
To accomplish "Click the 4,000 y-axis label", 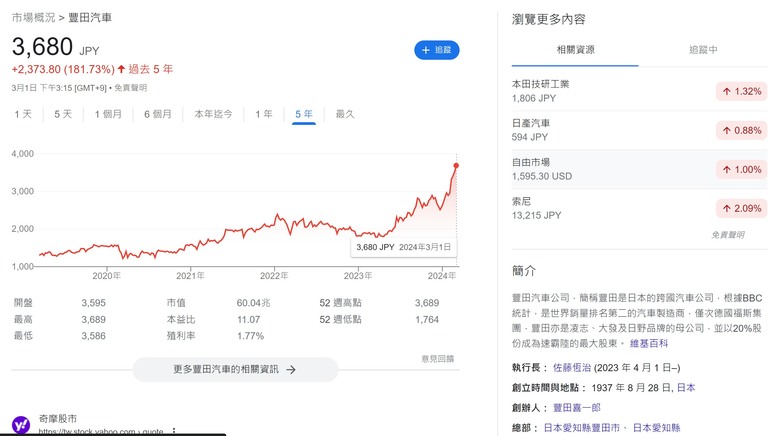I will (x=22, y=154).
